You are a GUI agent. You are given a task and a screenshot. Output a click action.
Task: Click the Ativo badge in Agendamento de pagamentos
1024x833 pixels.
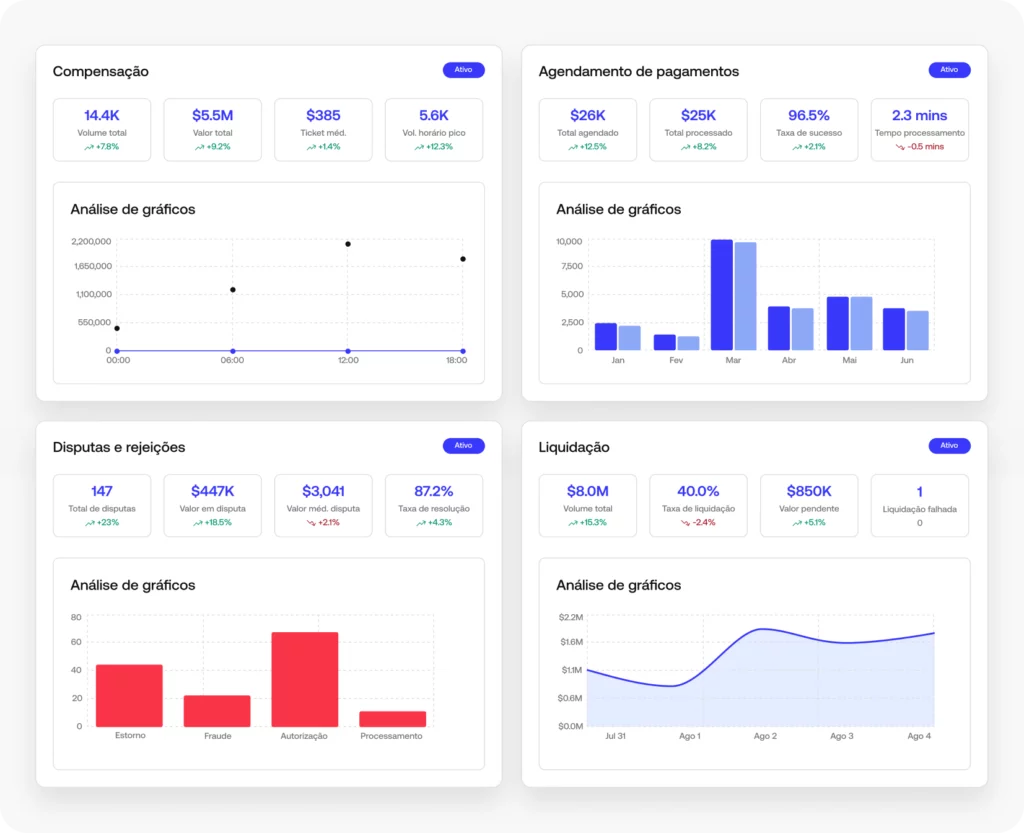click(949, 70)
